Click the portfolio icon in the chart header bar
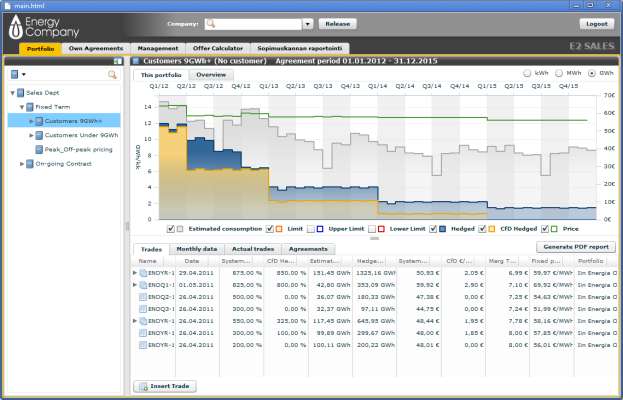 click(136, 61)
